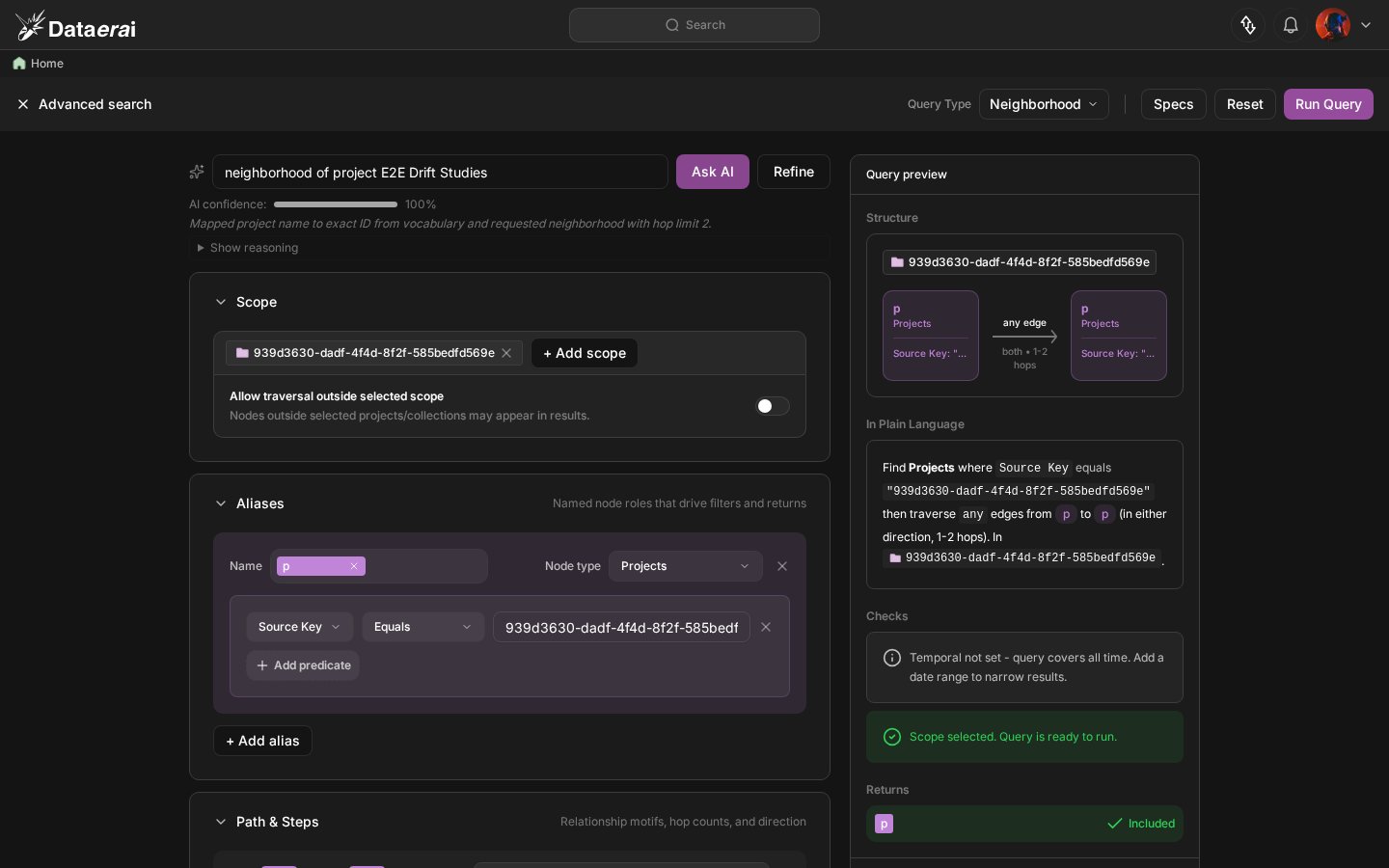
Task: Click the Reset button
Action: pyautogui.click(x=1244, y=104)
